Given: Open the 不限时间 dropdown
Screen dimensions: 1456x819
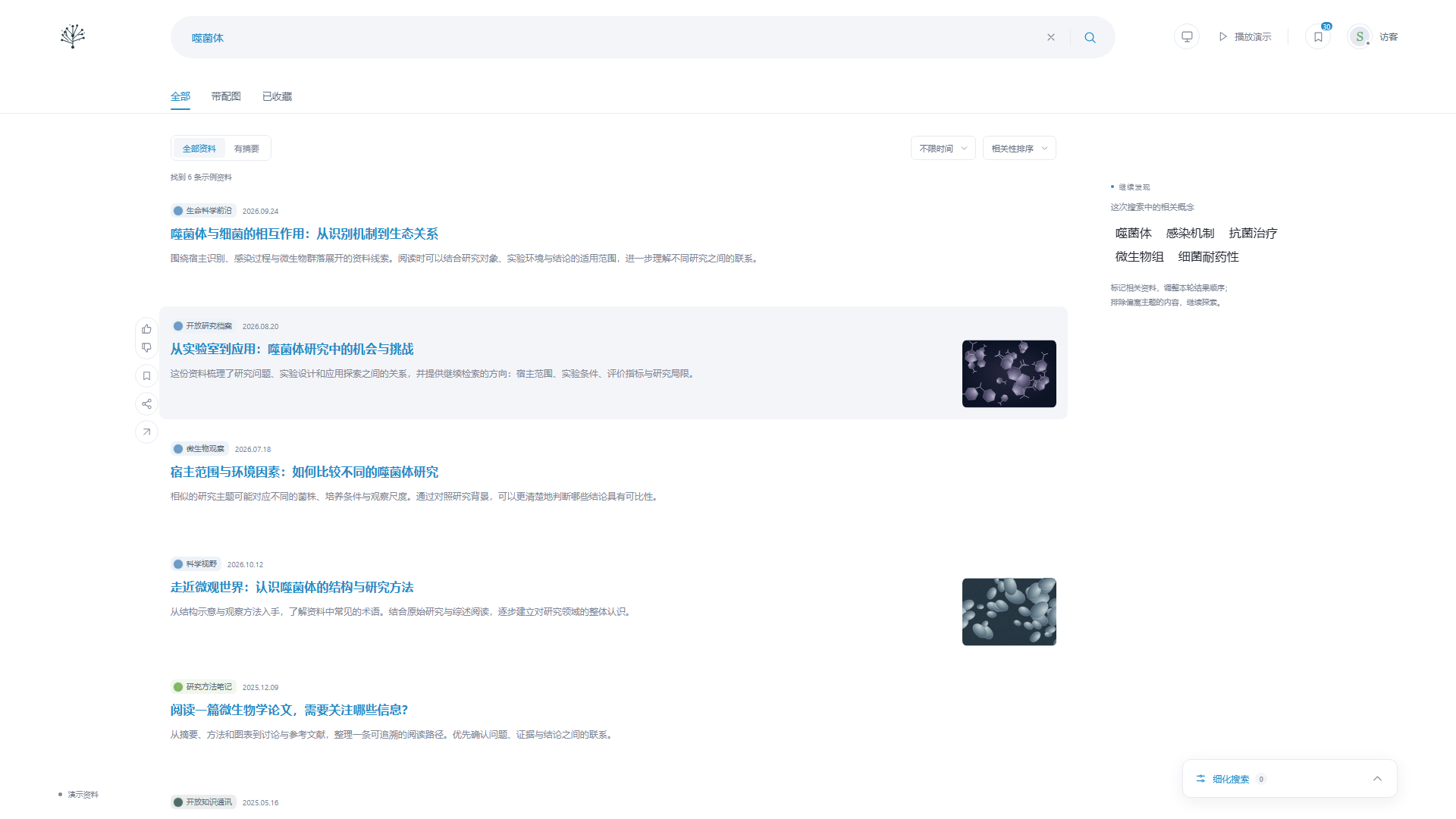Looking at the screenshot, I should tap(943, 148).
